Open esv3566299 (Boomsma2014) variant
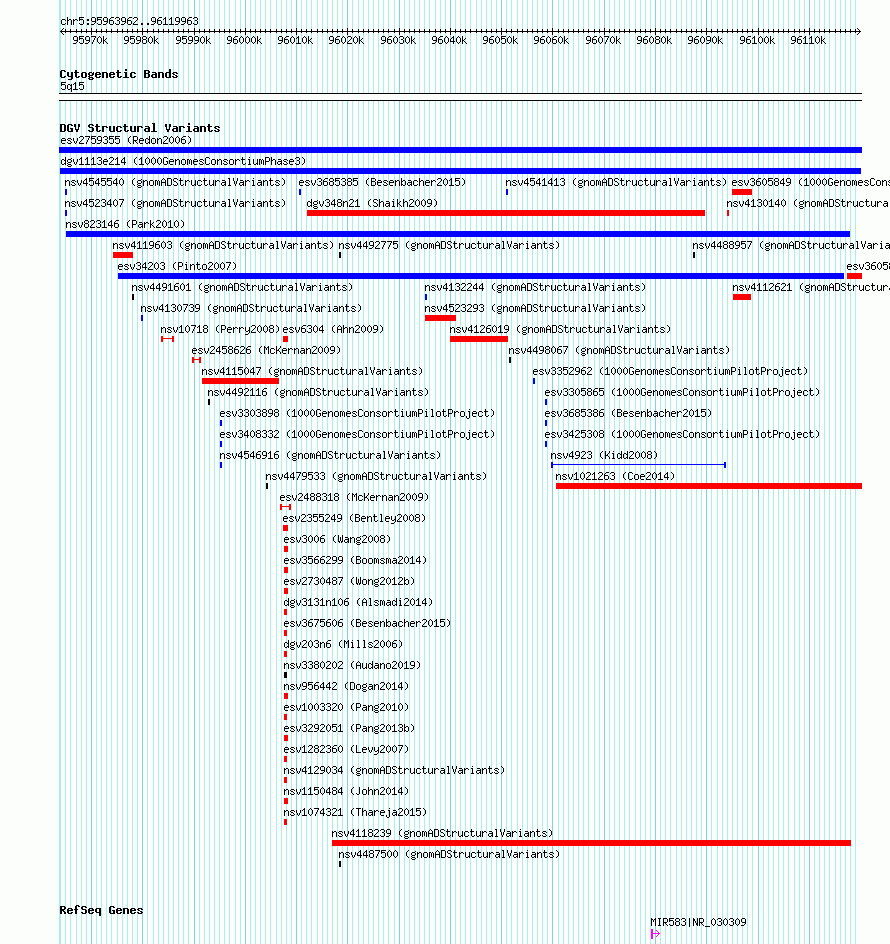The image size is (890, 944). [355, 560]
